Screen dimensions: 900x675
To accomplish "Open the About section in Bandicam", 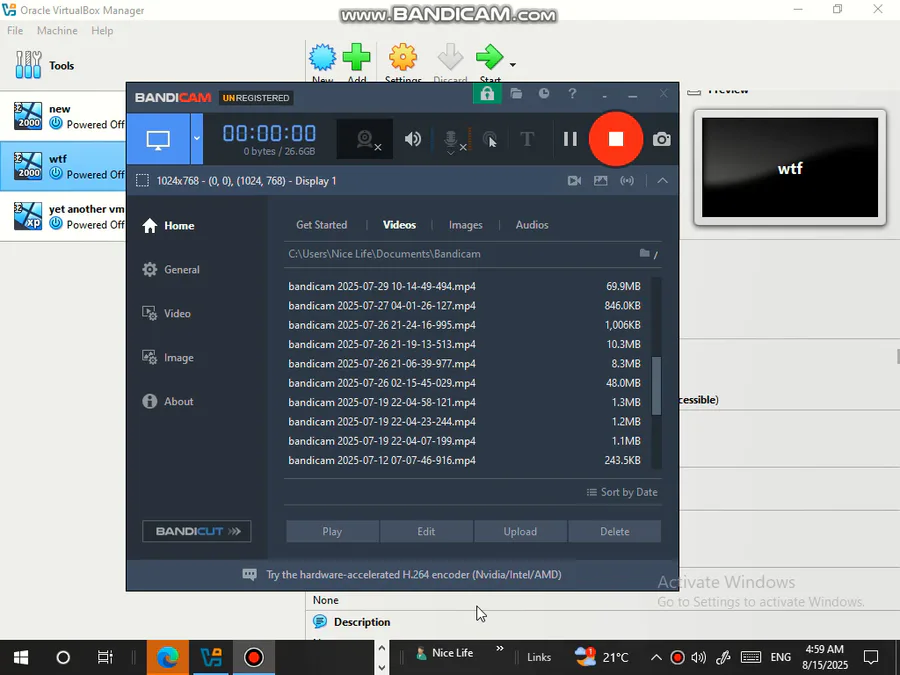I will click(x=168, y=401).
